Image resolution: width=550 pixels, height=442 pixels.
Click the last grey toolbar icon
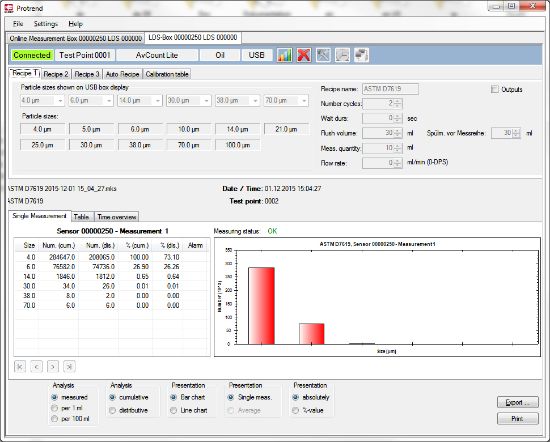coord(361,55)
